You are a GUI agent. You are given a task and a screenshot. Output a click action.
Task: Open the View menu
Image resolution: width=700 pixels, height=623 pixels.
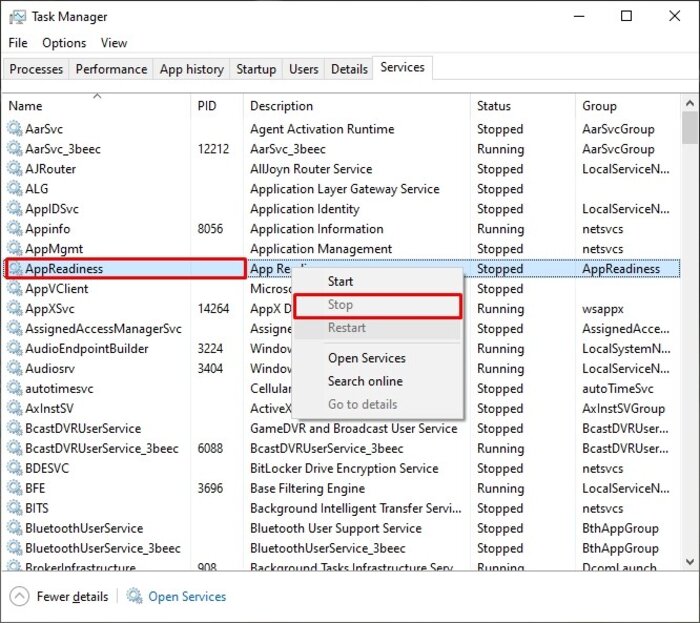click(x=114, y=43)
